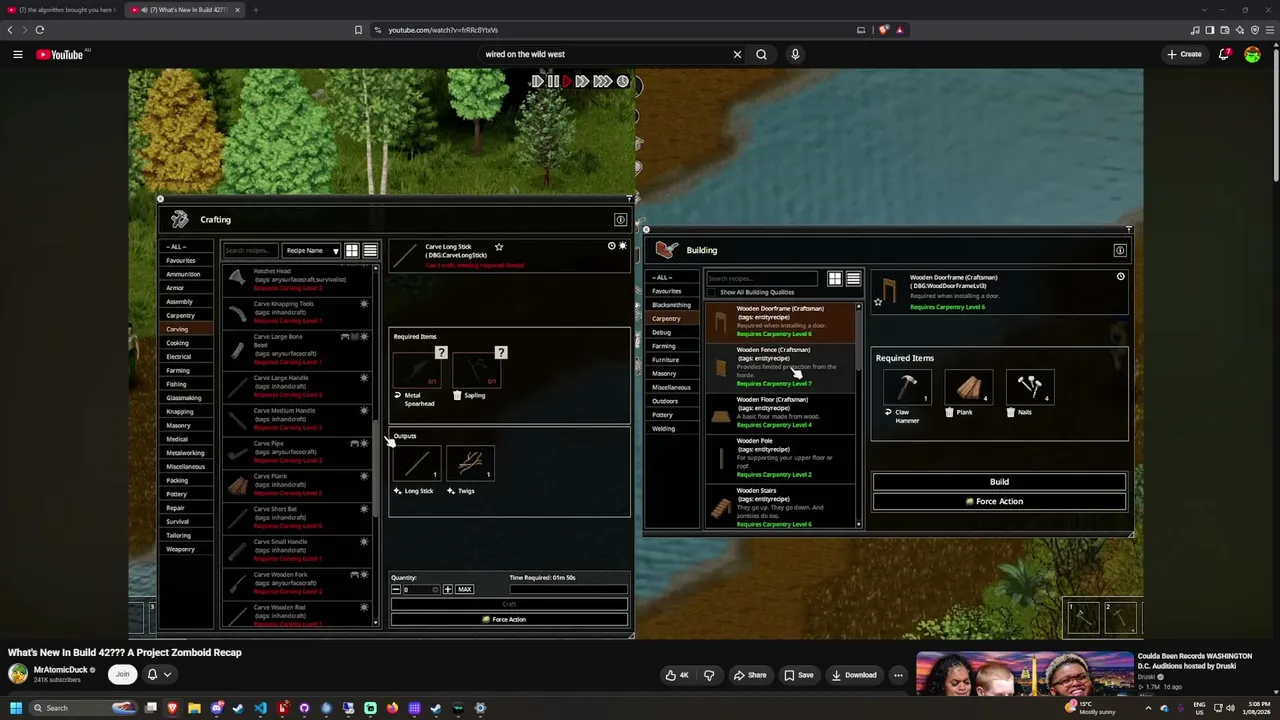Download the video
1280x720 pixels.
point(853,675)
